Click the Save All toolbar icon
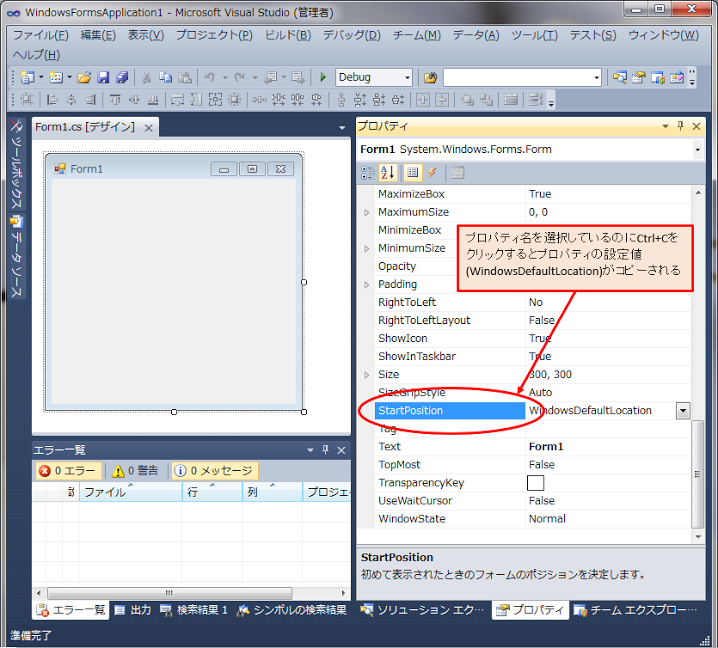The width and height of the screenshot is (718, 648). [122, 77]
